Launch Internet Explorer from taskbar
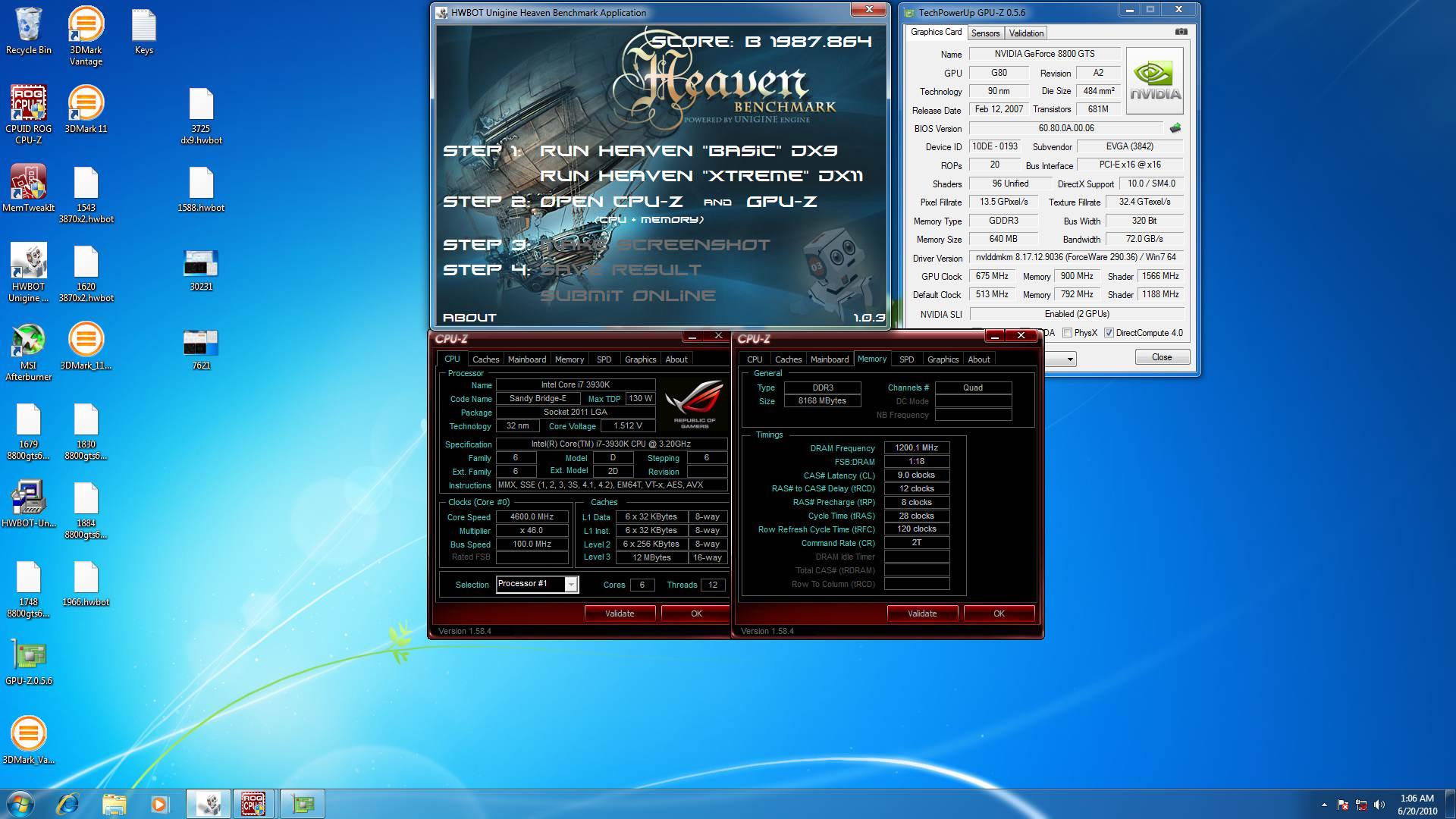 pos(68,804)
